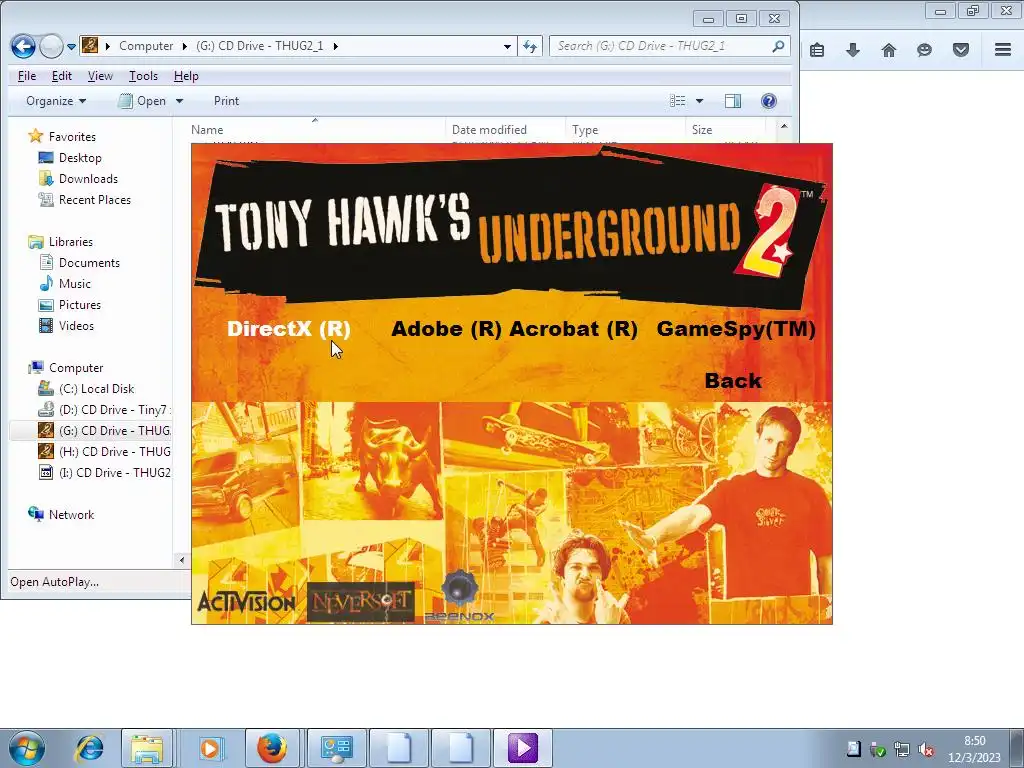Click Firefox Pocket icon
Viewport: 1024px width, 768px height.
click(x=960, y=50)
